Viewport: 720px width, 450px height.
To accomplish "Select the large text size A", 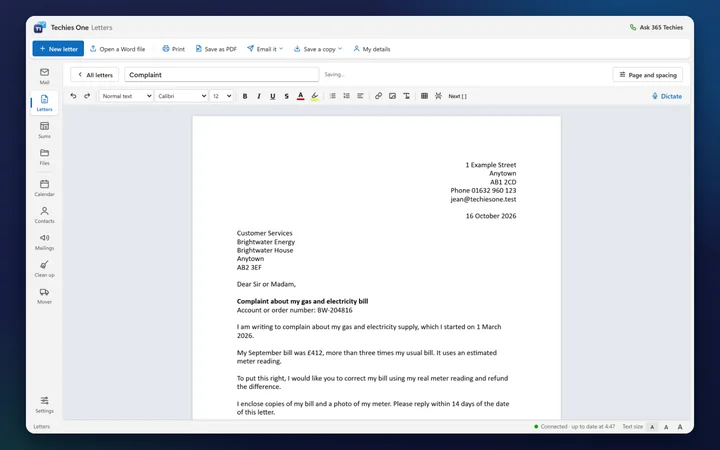I will click(x=680, y=427).
